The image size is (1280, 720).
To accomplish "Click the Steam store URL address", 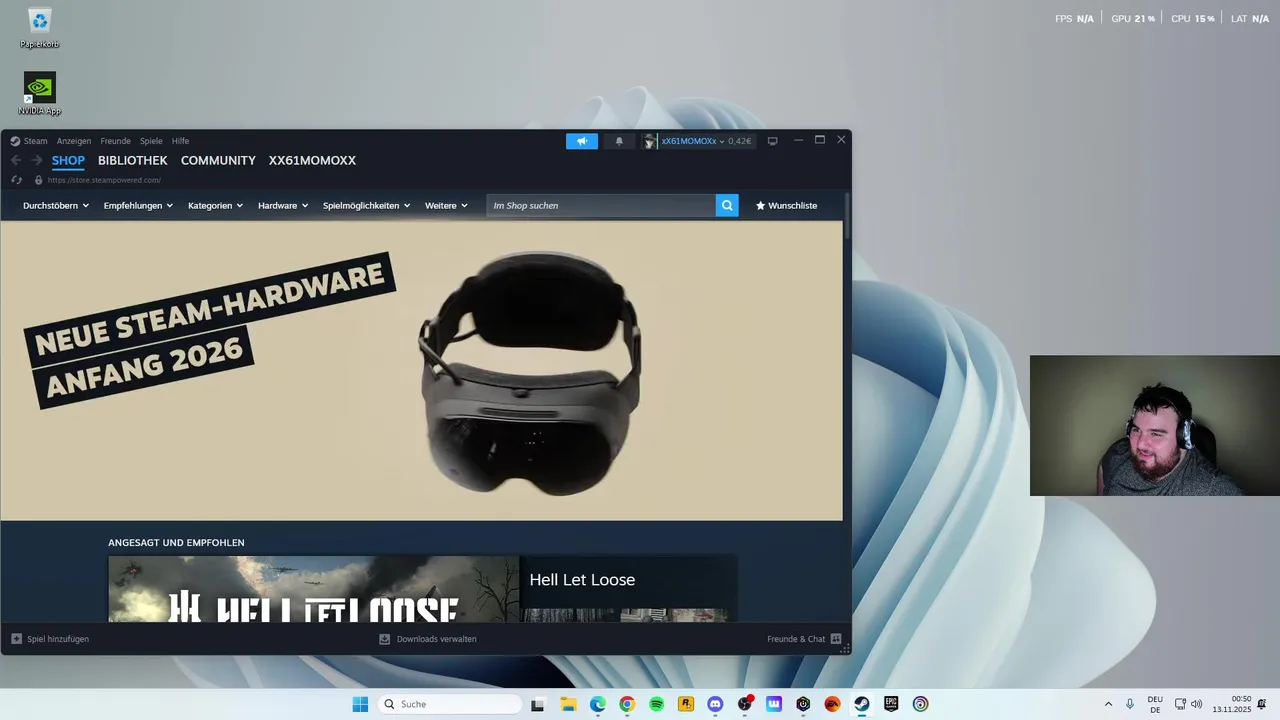I will pyautogui.click(x=104, y=180).
